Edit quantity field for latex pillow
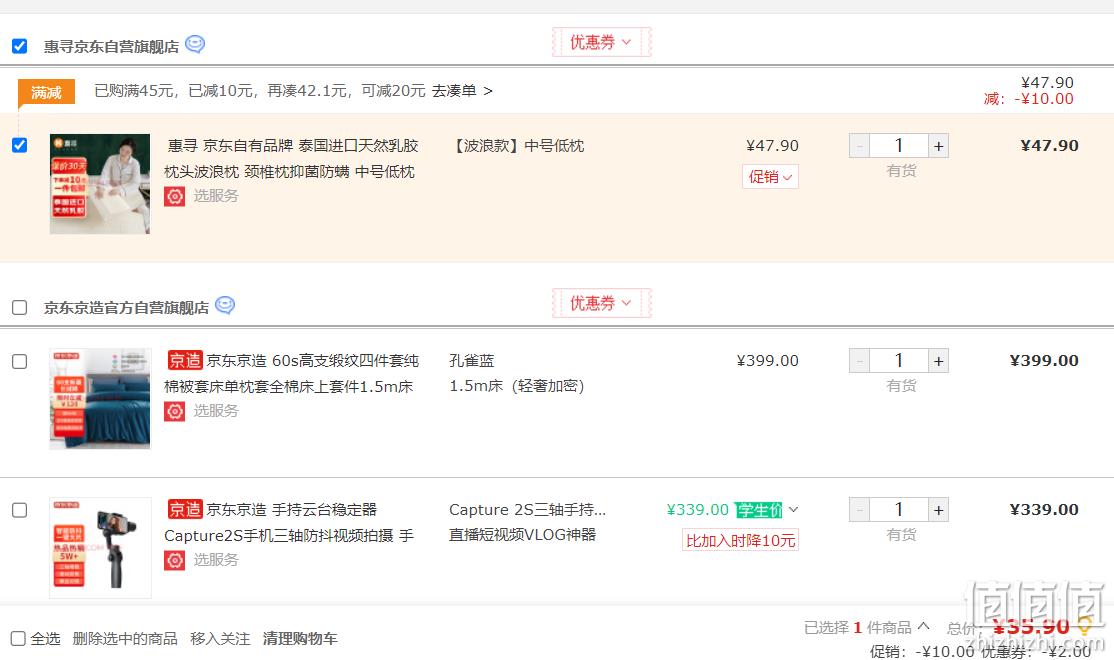This screenshot has height=660, width=1114. tap(899, 146)
